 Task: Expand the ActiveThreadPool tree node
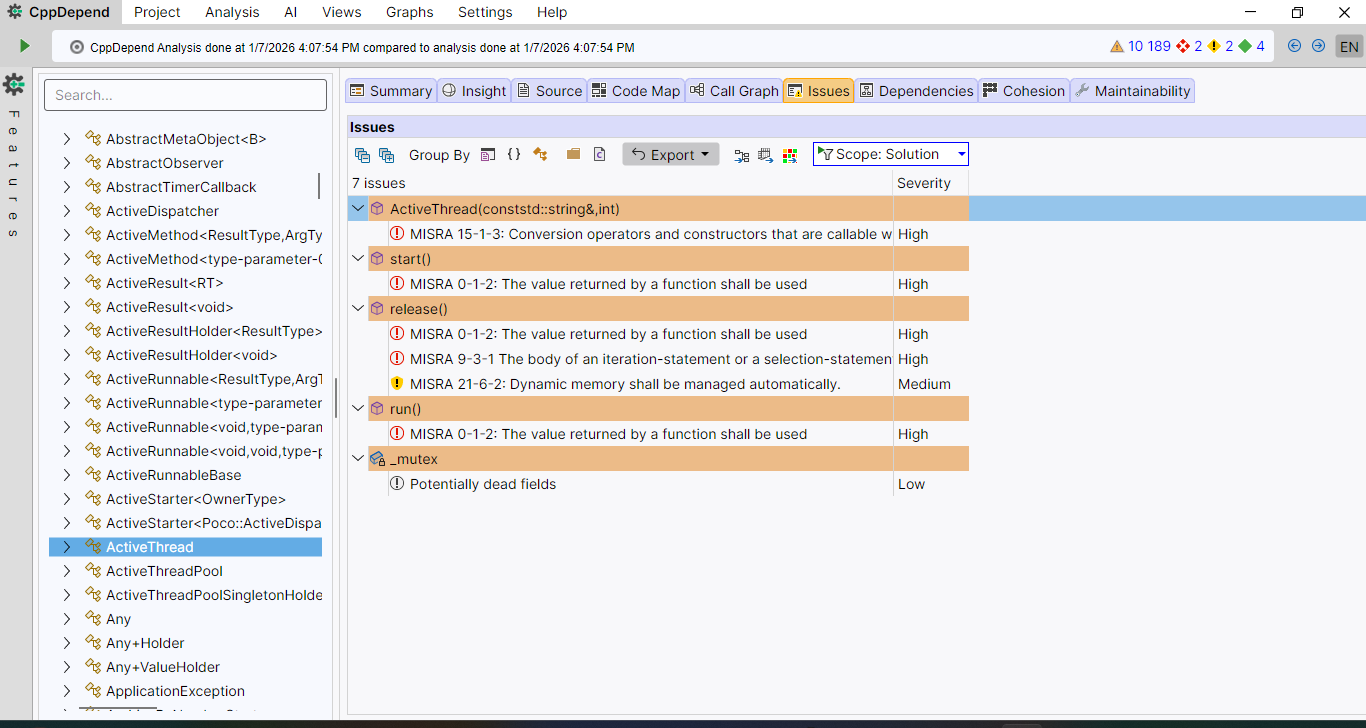pos(67,571)
